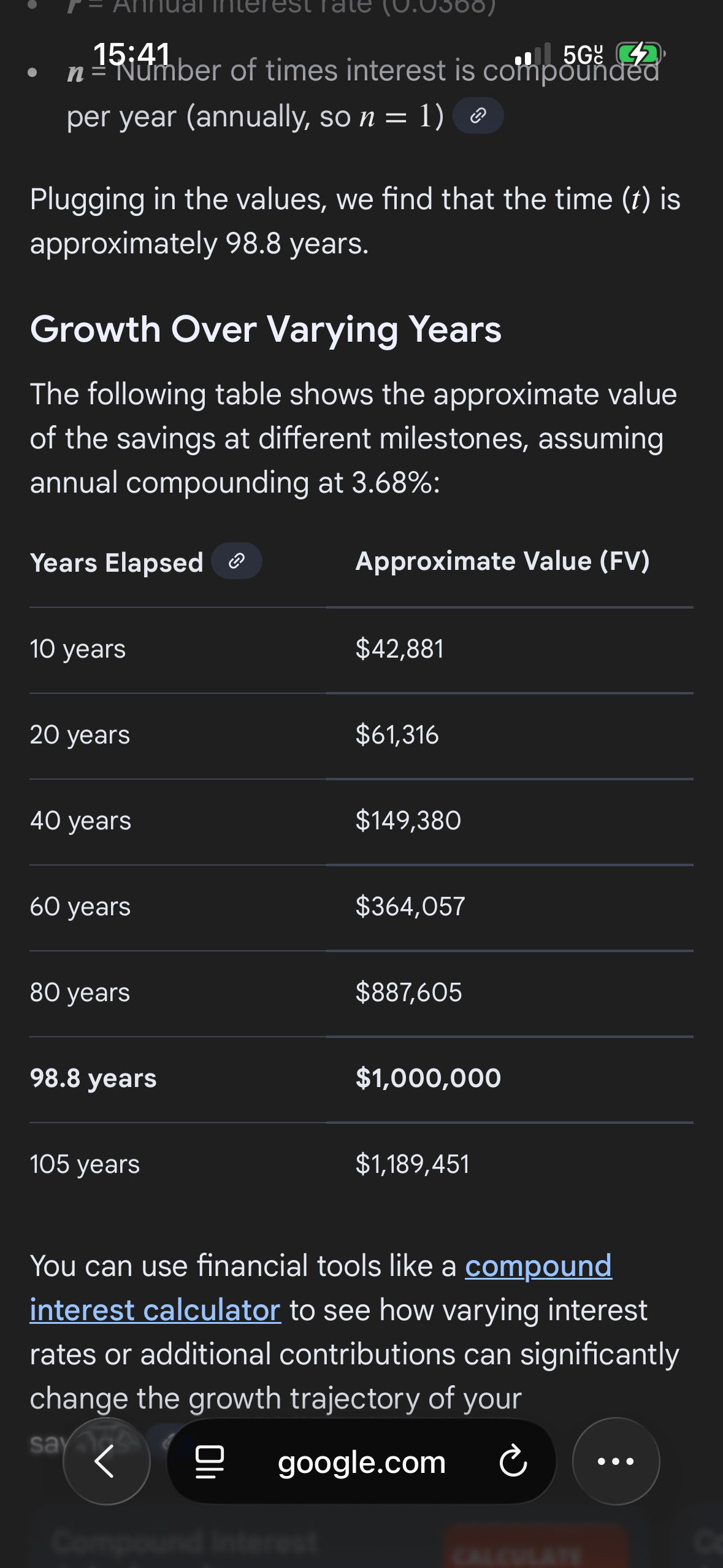723x1568 pixels.
Task: Tap the 5G network indicator
Action: (583, 55)
